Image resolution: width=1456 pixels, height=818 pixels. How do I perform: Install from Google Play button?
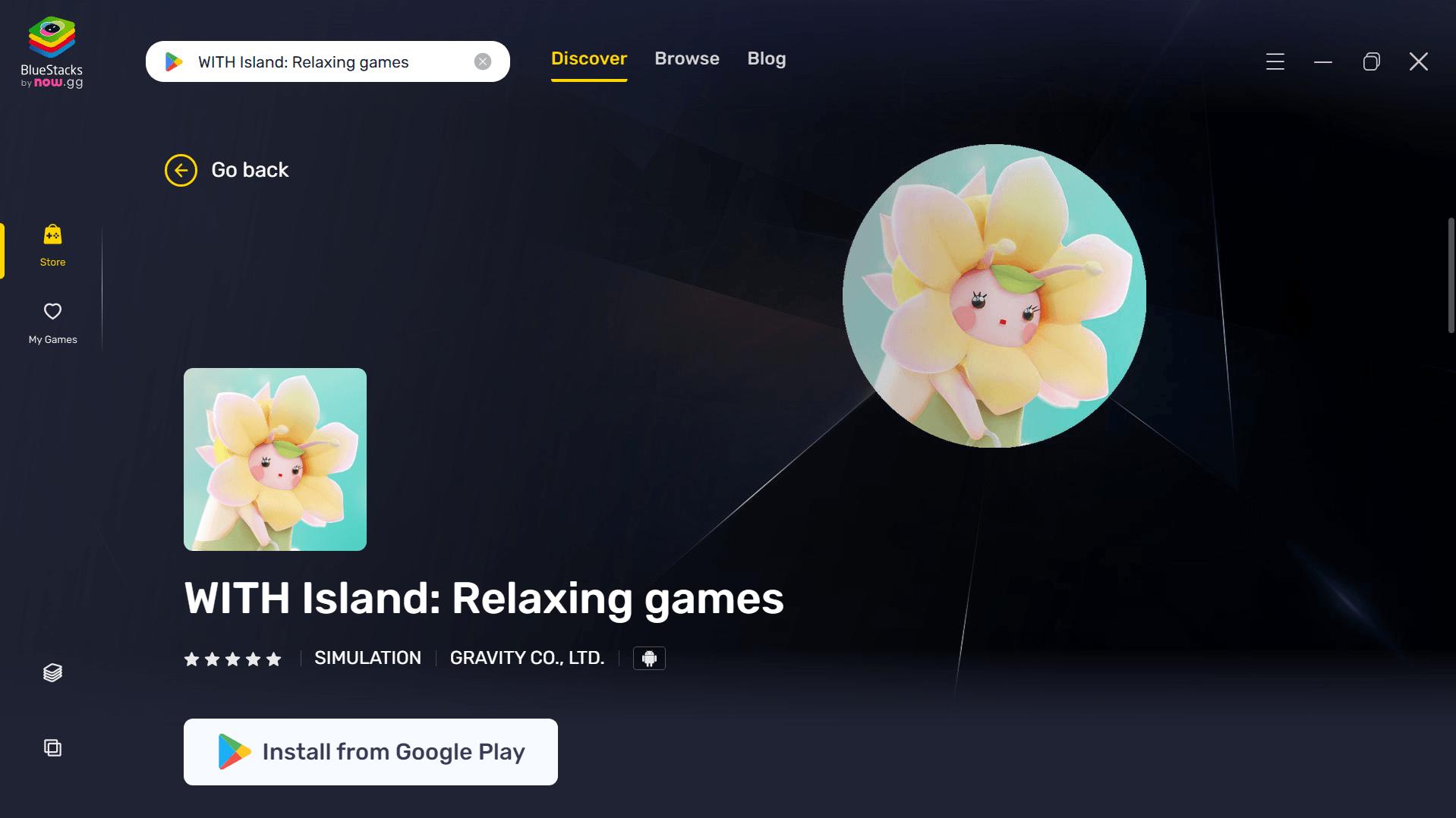370,752
